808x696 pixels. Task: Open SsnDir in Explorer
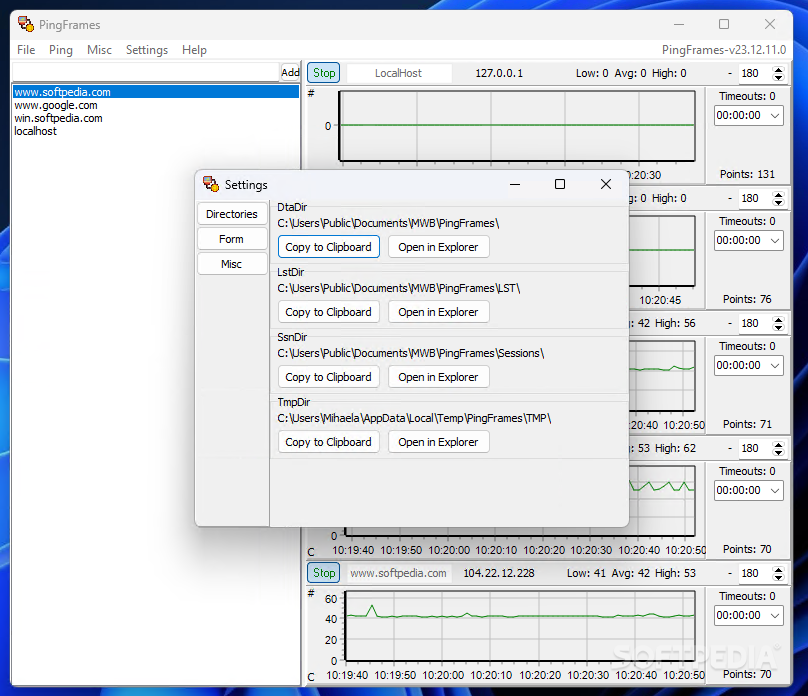(x=439, y=377)
